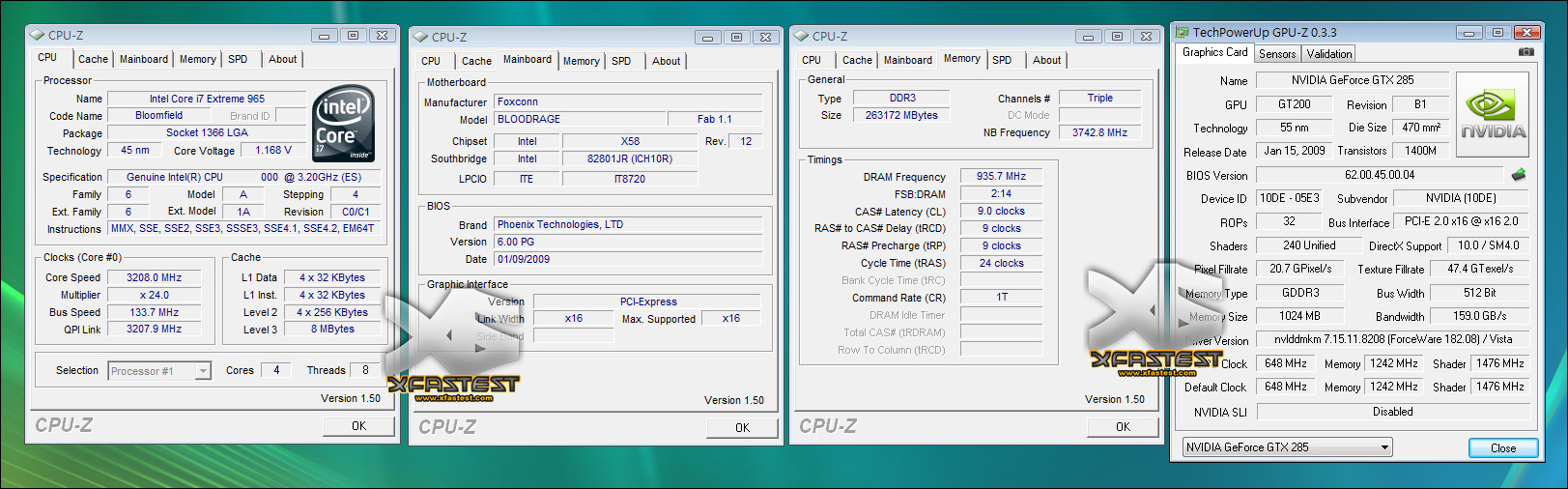The height and width of the screenshot is (489, 1568).
Task: Select Cache tab in the CPU-Z processor window
Action: click(93, 59)
